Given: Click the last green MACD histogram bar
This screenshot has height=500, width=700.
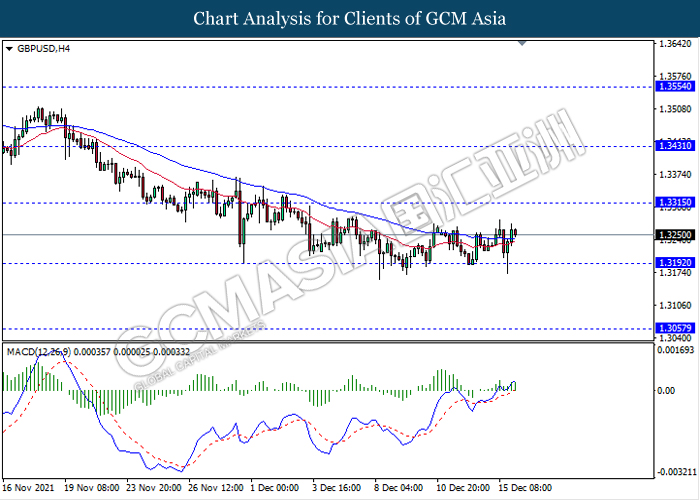Looking at the screenshot, I should tap(514, 386).
